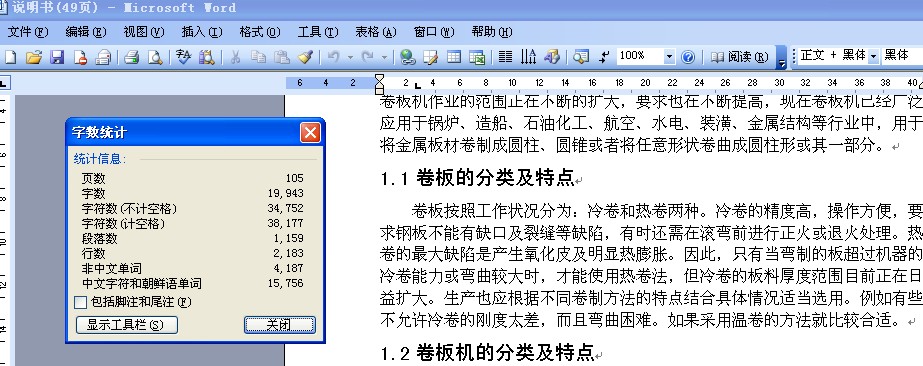Open the 视图(V) menu
Screen dimensions: 923x366
click(144, 32)
